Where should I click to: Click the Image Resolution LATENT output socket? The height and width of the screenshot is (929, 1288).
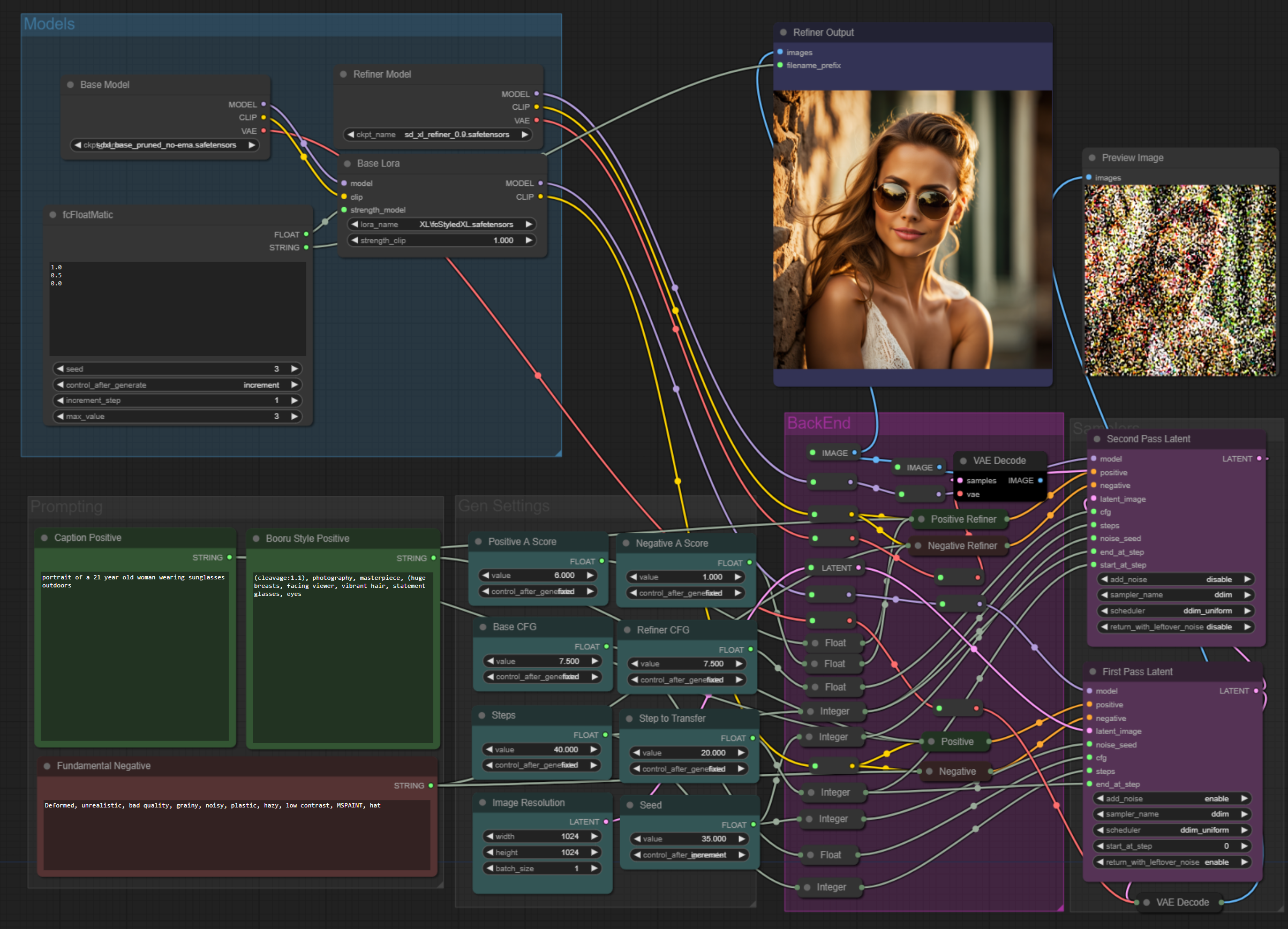(x=606, y=822)
